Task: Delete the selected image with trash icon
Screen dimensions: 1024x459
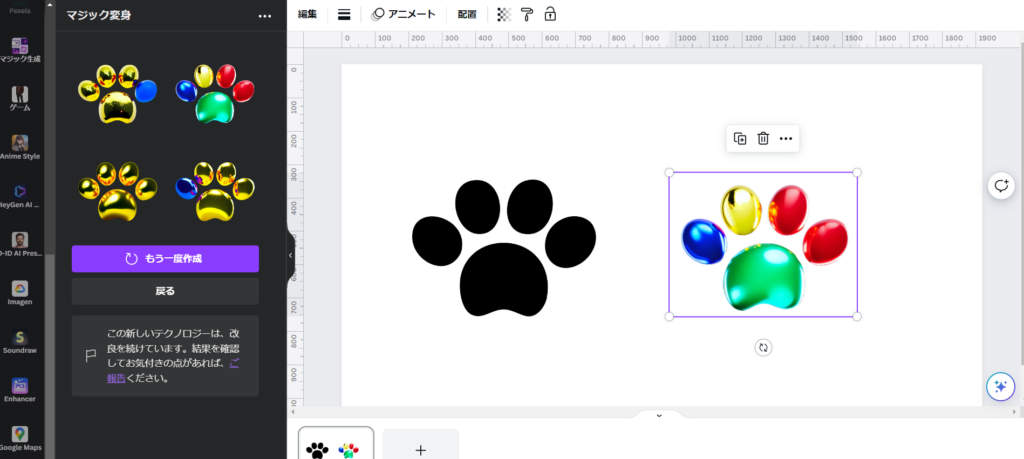Action: pyautogui.click(x=763, y=139)
